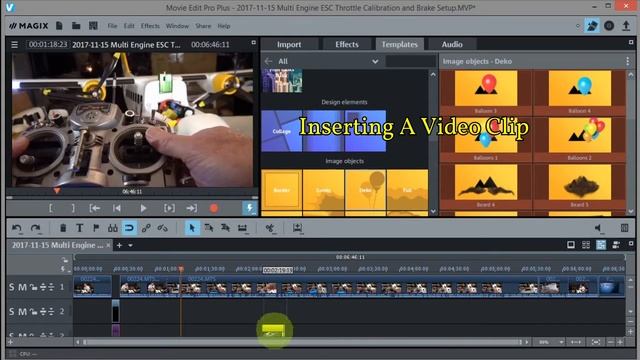
Task: Click the upload arrow icon at top right
Action: tap(626, 26)
